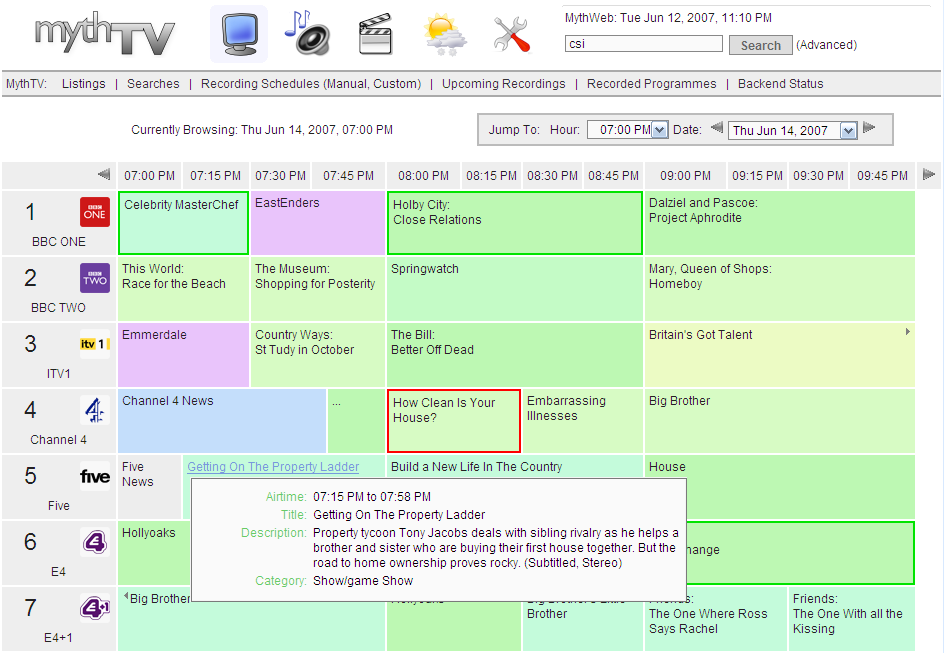Open the Manual recording schedule link
The width and height of the screenshot is (944, 653).
click(346, 84)
